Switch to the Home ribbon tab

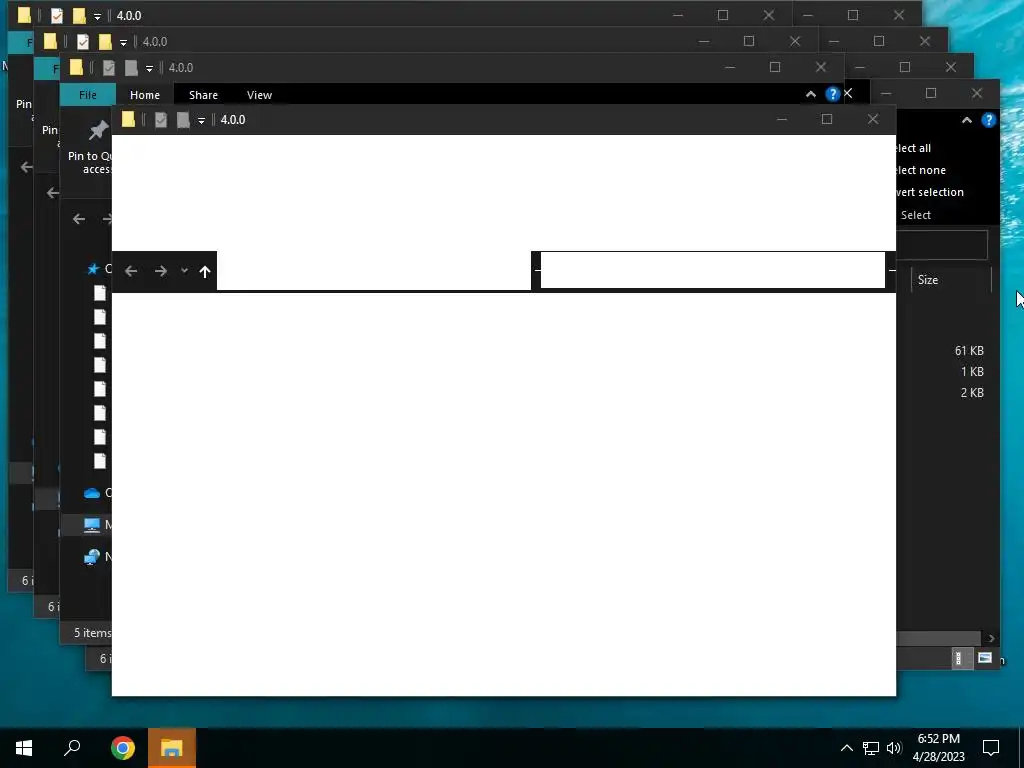(145, 95)
